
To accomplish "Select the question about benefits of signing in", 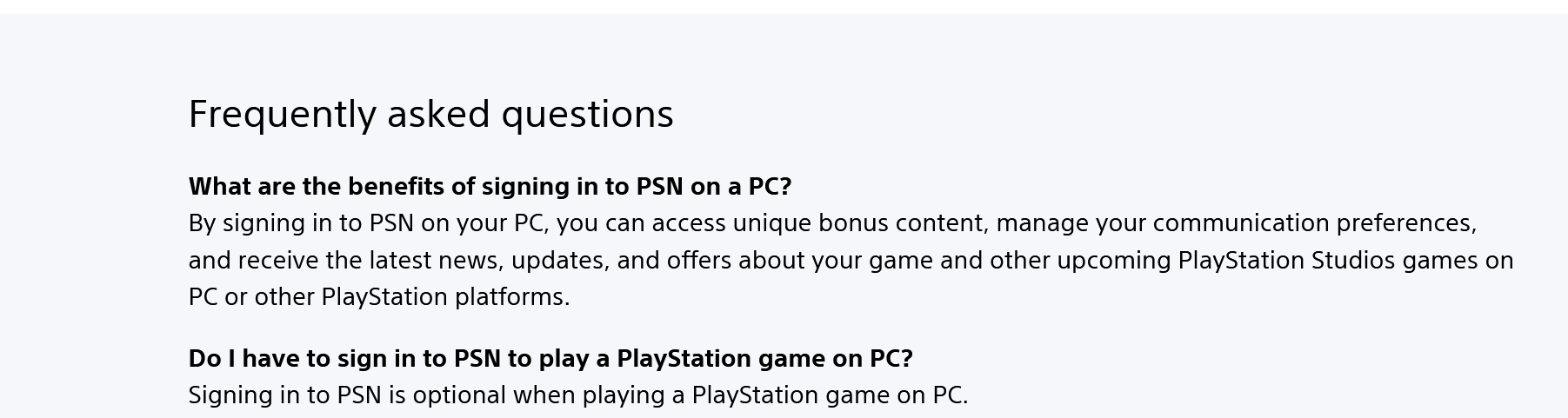I will pos(490,187).
